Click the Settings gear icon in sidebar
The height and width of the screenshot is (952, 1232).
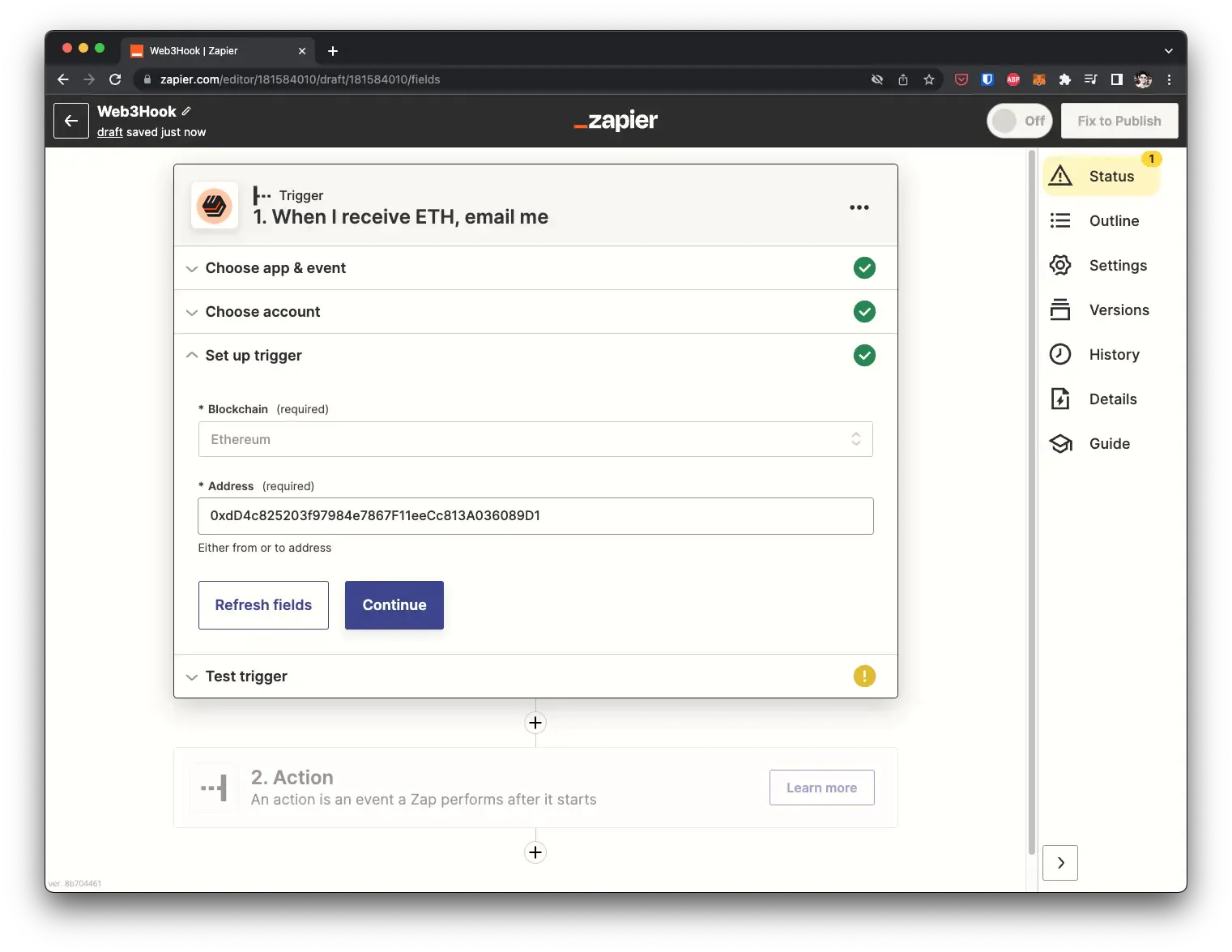(x=1060, y=265)
